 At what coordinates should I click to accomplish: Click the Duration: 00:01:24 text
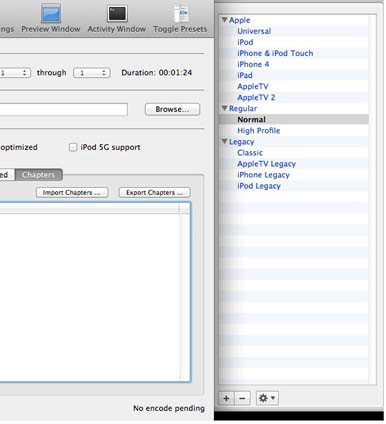156,73
